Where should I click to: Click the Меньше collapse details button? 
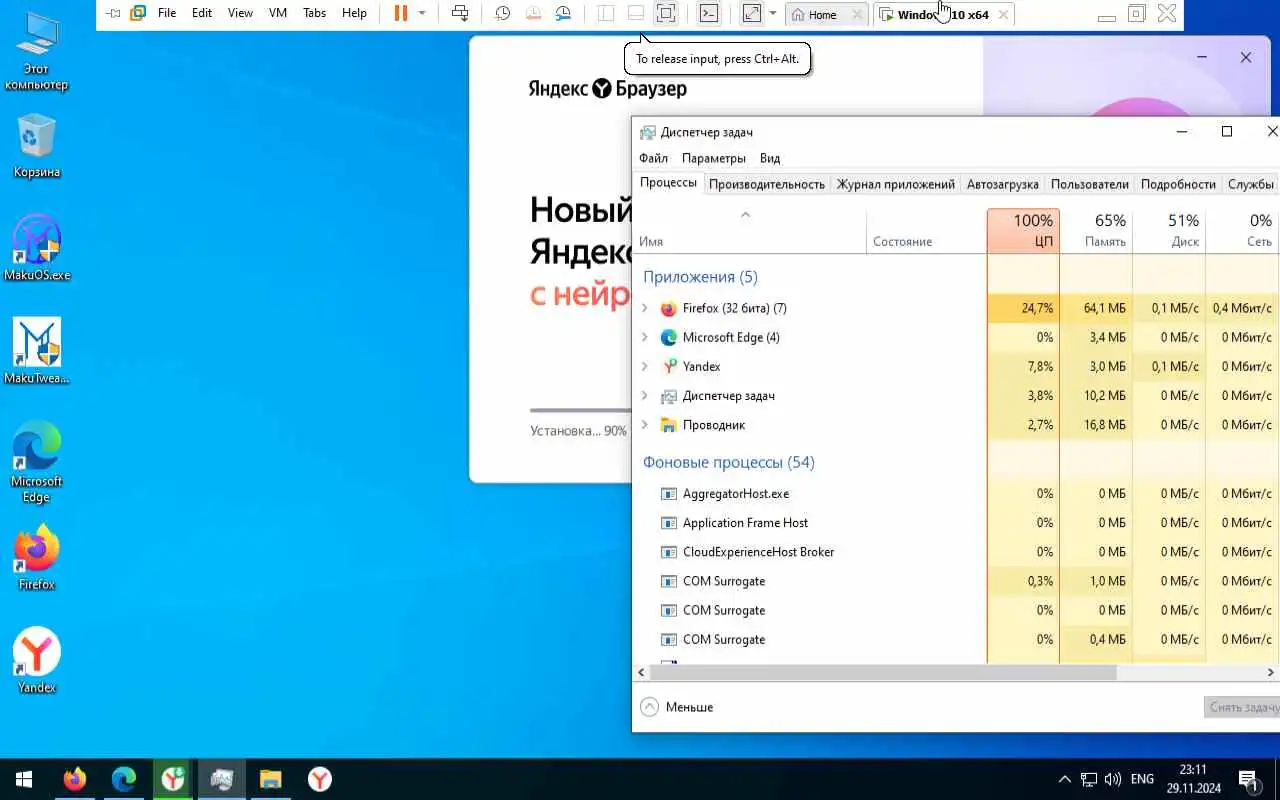pyautogui.click(x=677, y=707)
